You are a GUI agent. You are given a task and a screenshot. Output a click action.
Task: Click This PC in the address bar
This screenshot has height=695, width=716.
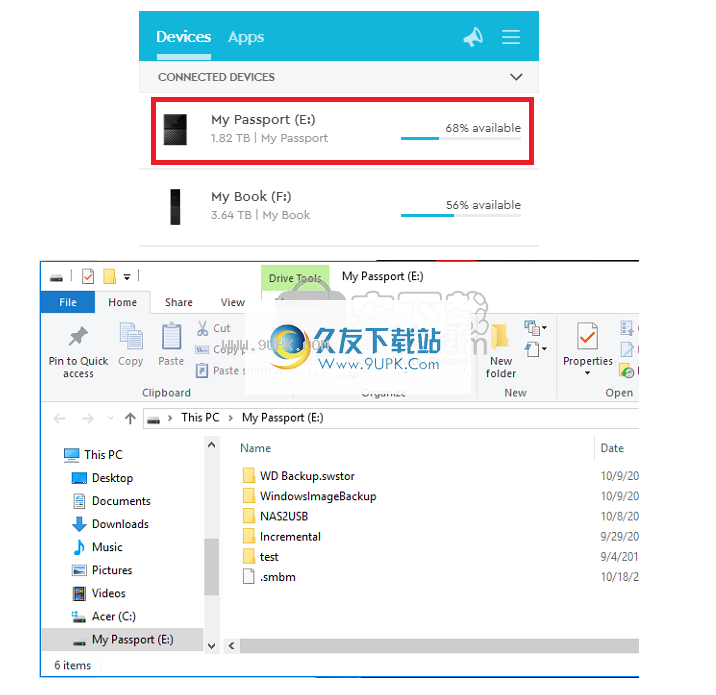click(200, 417)
